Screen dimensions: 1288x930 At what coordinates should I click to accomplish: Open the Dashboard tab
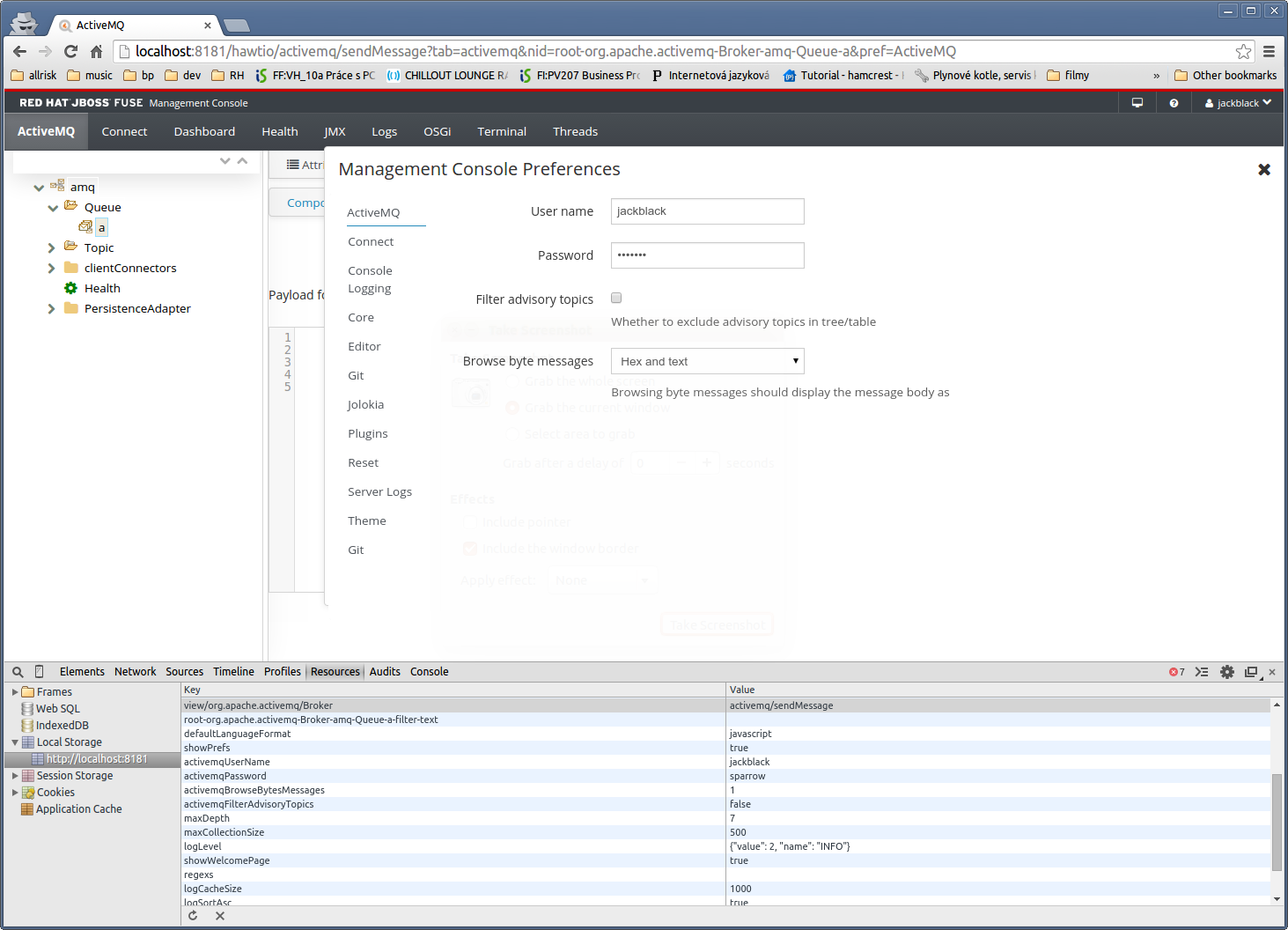[204, 131]
